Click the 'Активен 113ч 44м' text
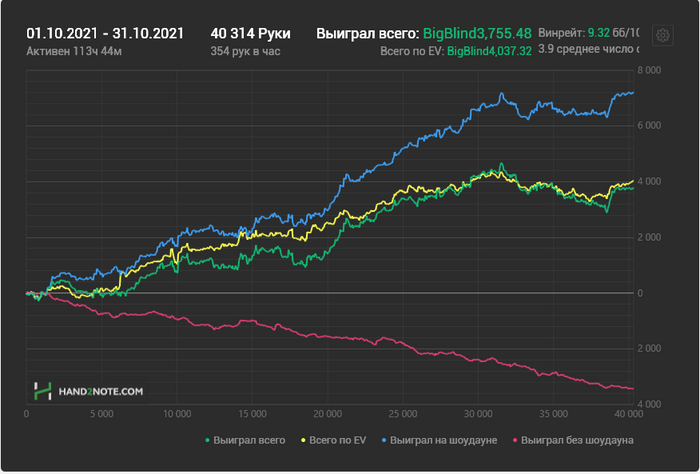This screenshot has height=474, width=700. pos(74,51)
